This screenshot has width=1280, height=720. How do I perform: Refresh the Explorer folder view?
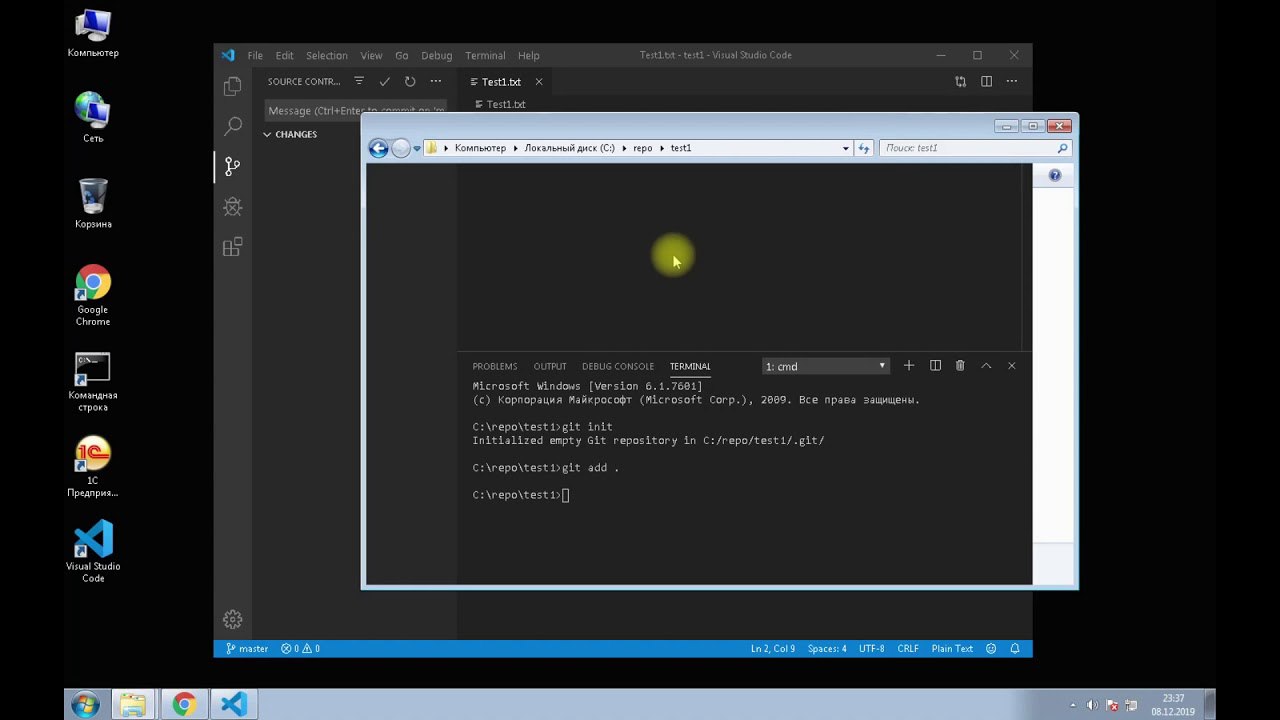point(864,148)
